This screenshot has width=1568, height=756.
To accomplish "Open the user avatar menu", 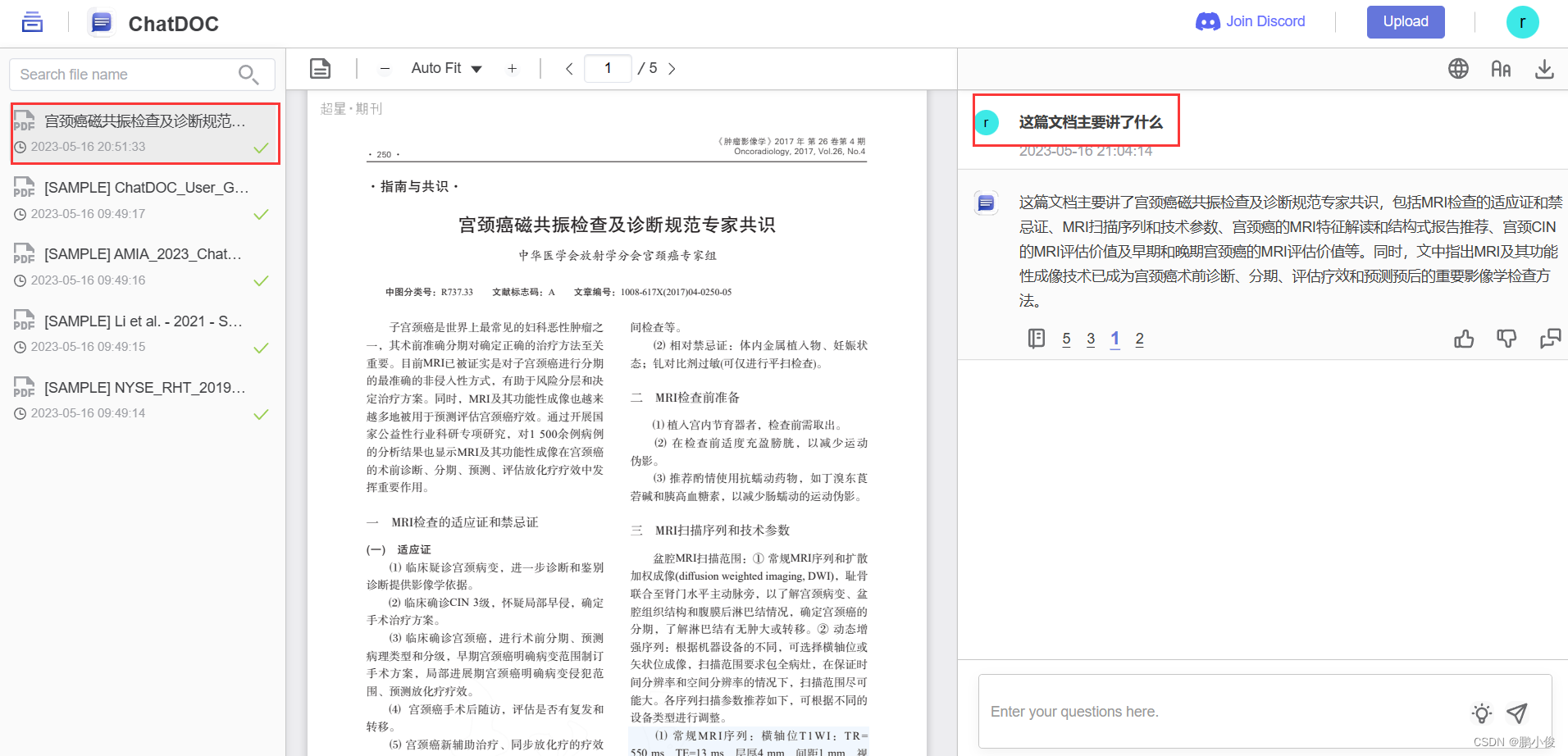I will (1522, 22).
